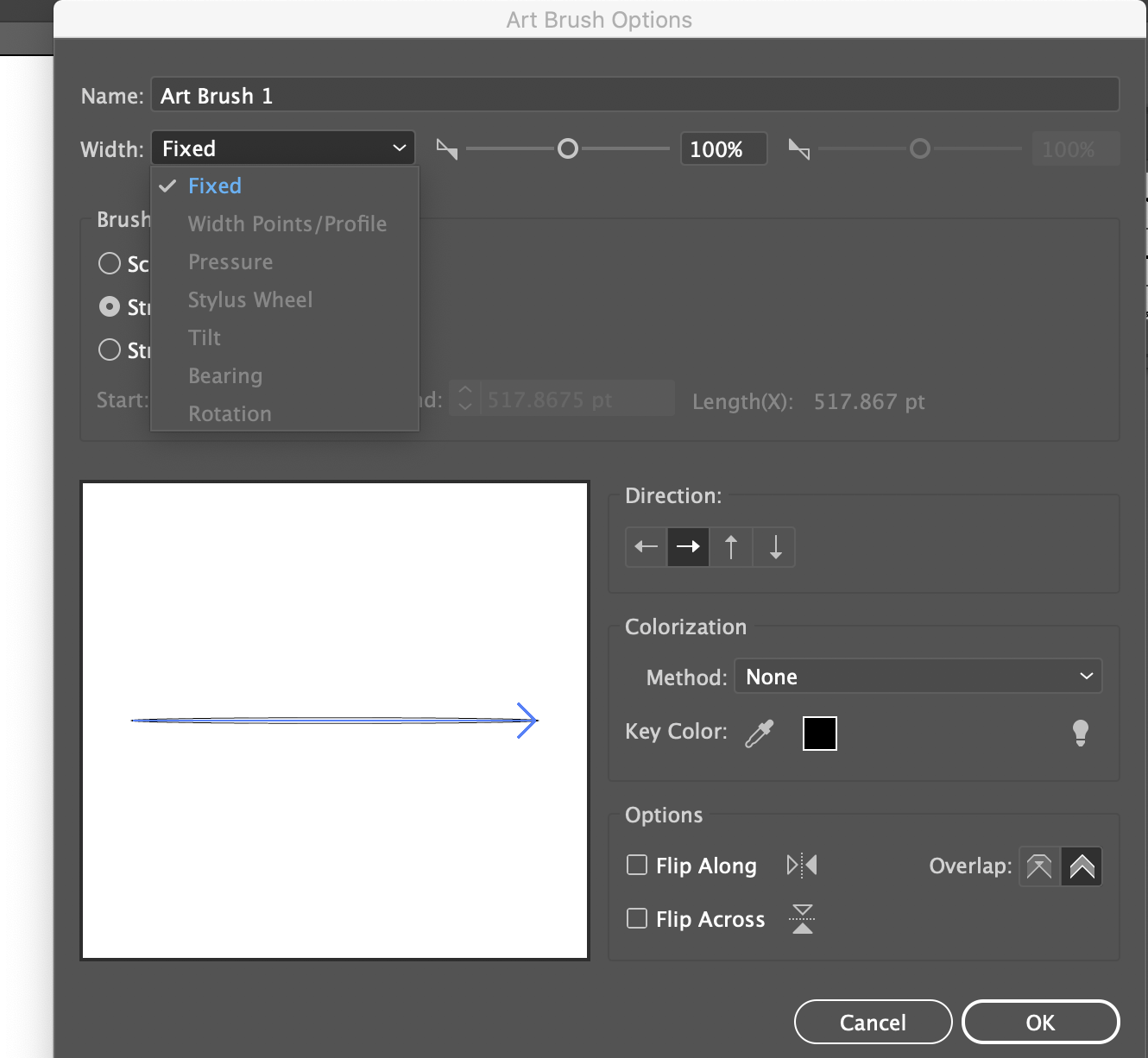
Task: Enable the Flip Along checkbox
Action: point(637,865)
